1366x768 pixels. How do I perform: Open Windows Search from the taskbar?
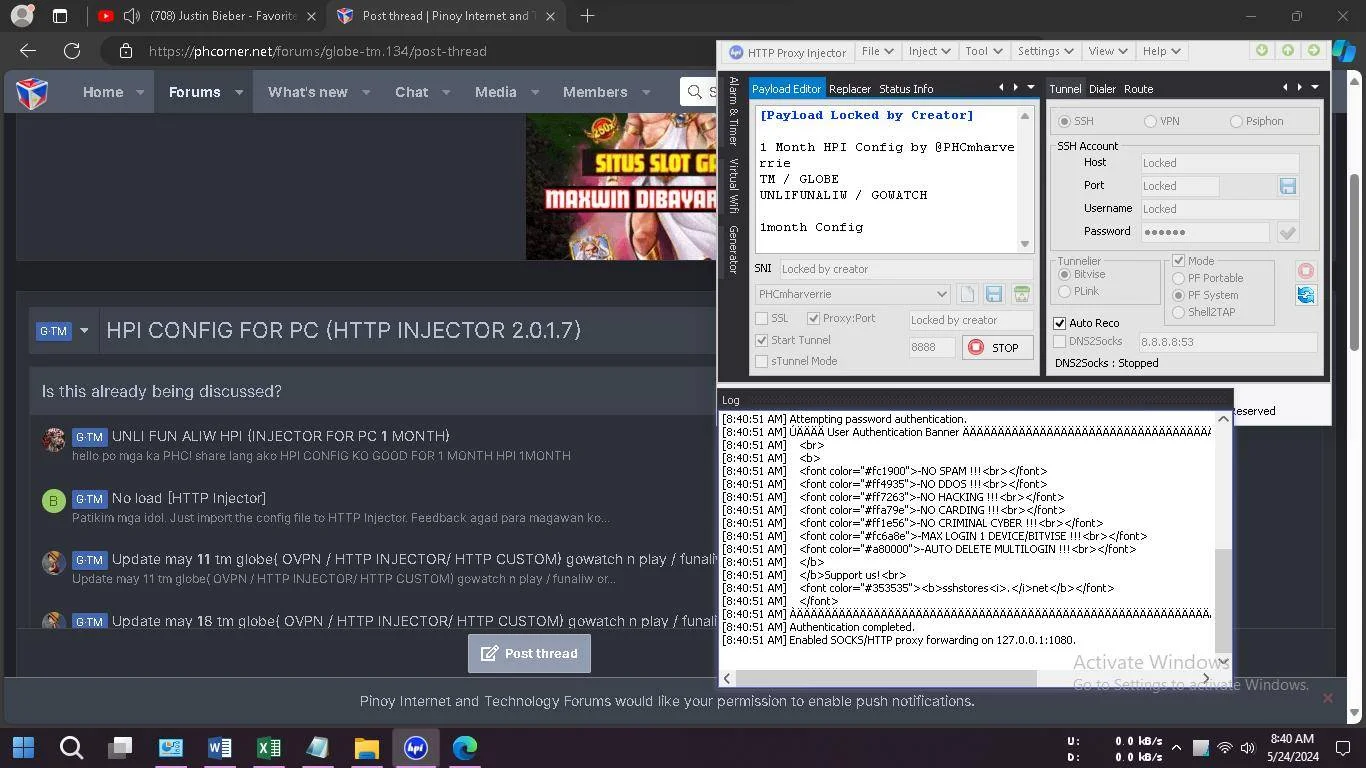[71, 747]
